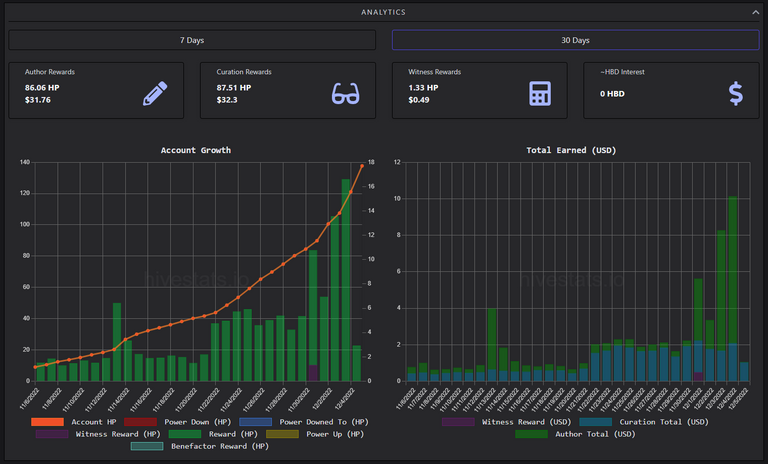The image size is (768, 464).
Task: Click the $32.3 curation rewards amount
Action: click(x=227, y=100)
